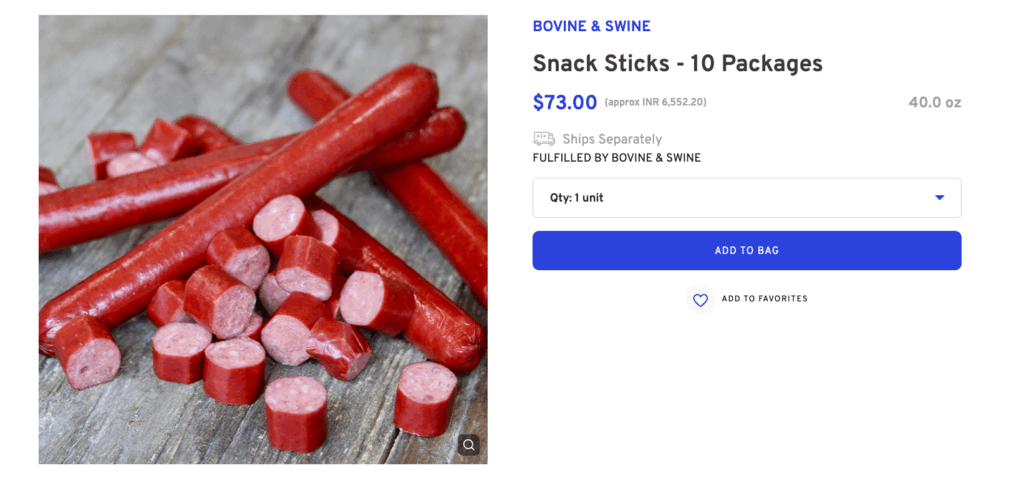Click the Snack Sticks - 10 Packages title
Screen dimensions: 1024x483
coord(677,64)
